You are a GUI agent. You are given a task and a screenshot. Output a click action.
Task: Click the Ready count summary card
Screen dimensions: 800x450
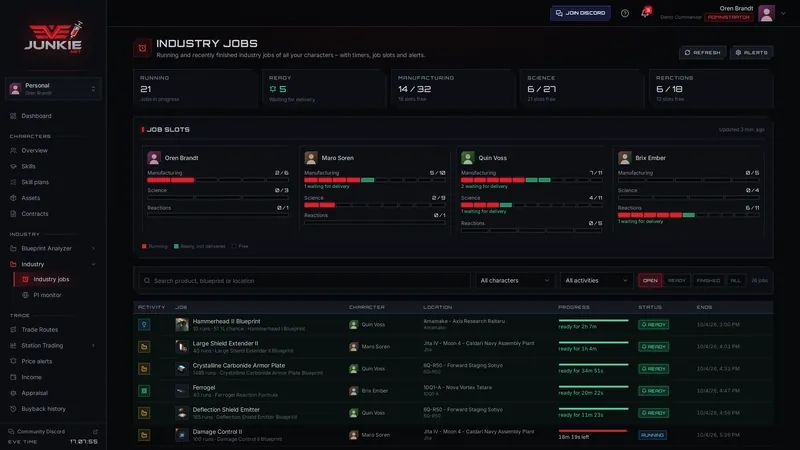pyautogui.click(x=323, y=88)
